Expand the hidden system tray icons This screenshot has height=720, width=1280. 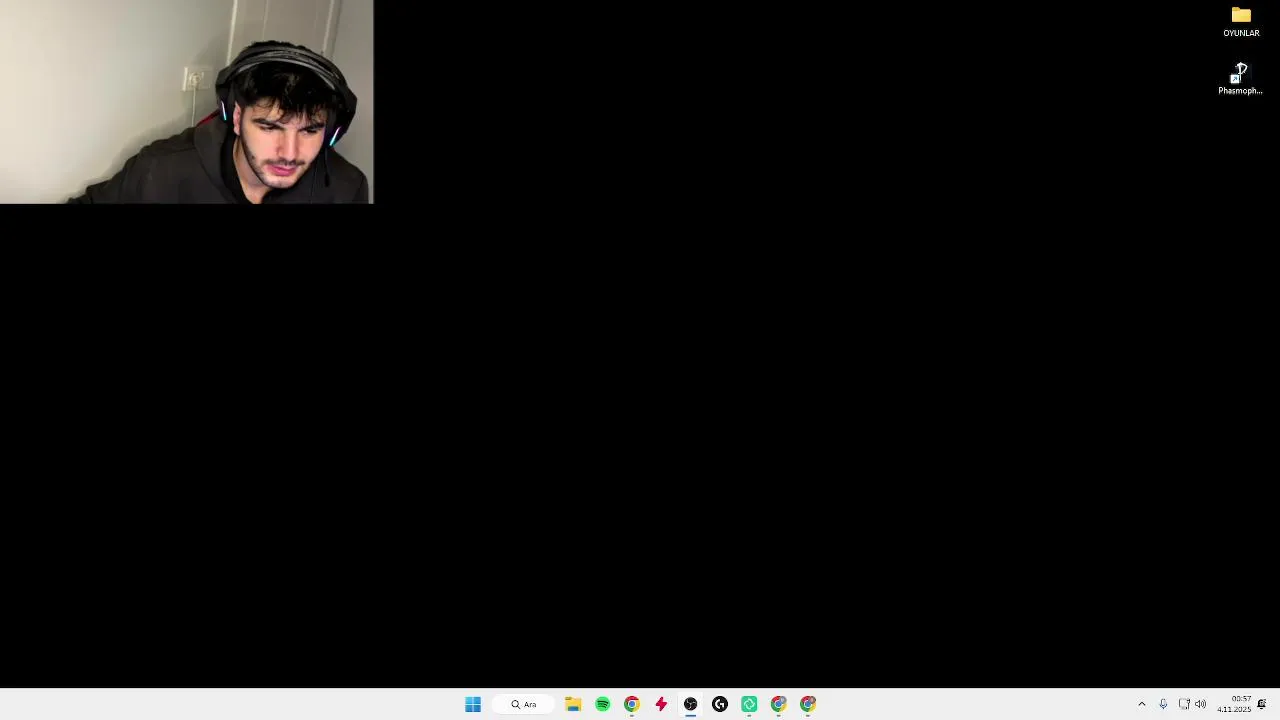click(1141, 704)
